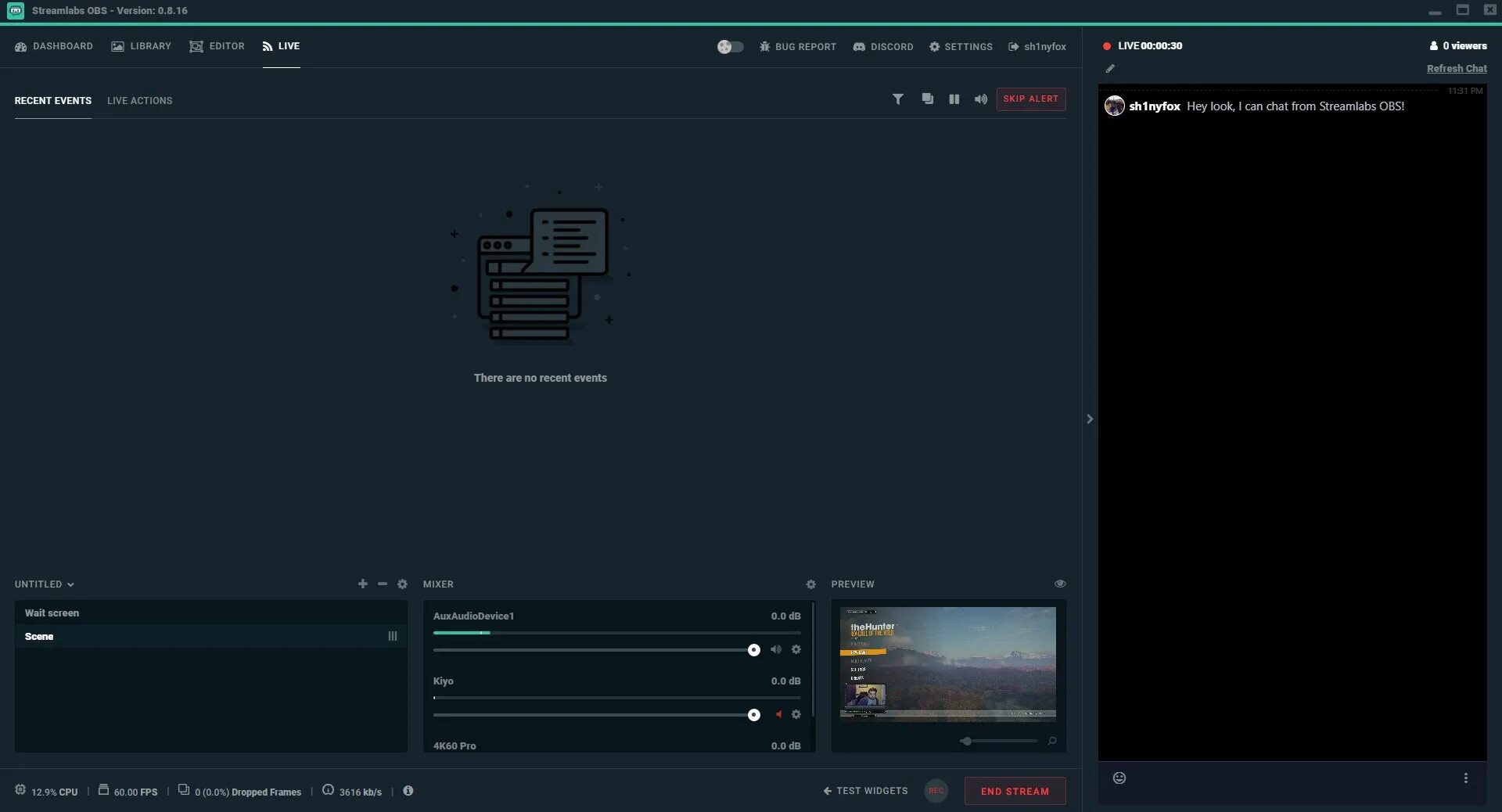The image size is (1502, 812).
Task: Toggle preview visibility eye icon
Action: click(x=1060, y=584)
